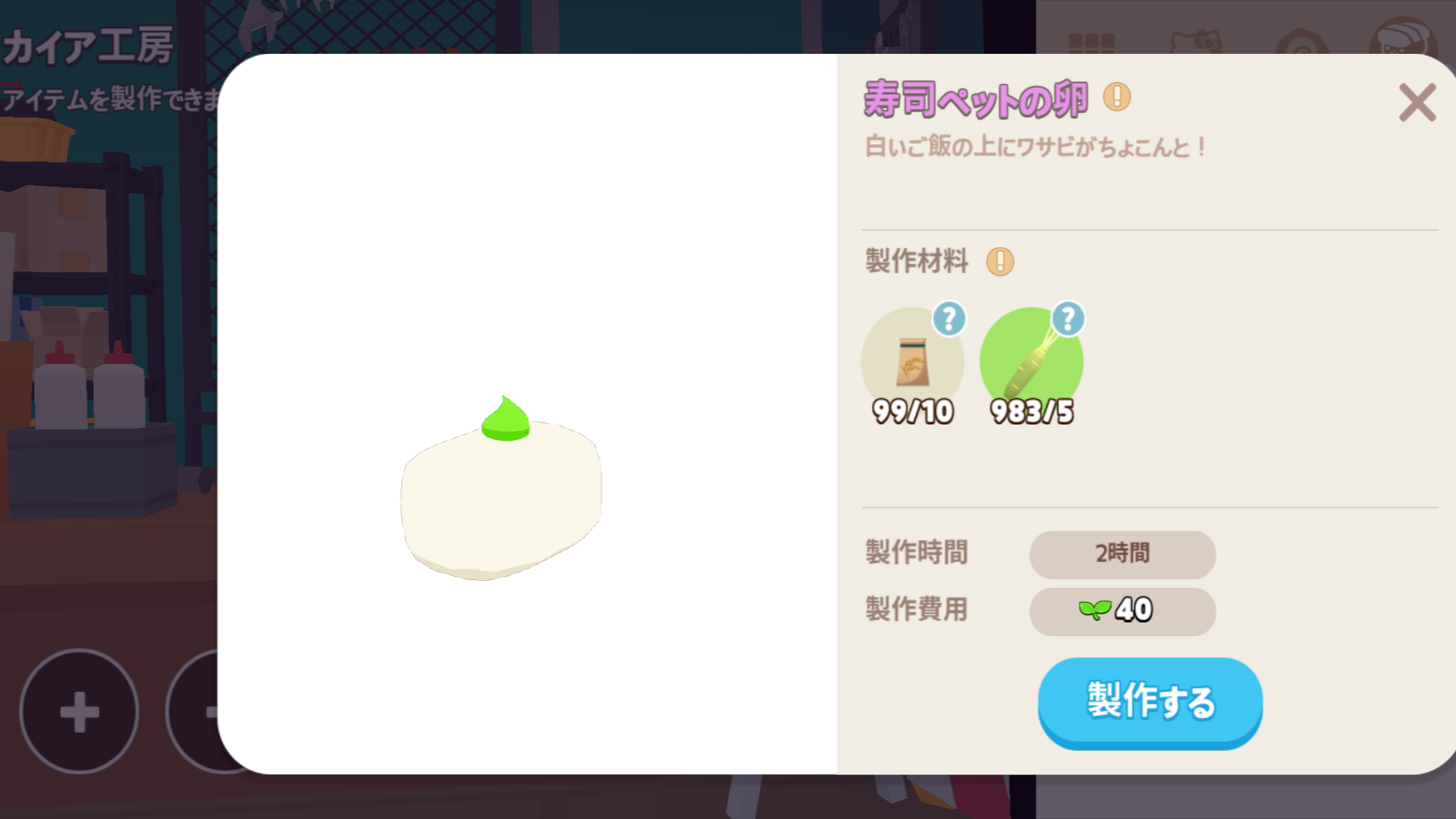1456x819 pixels.
Task: Open the grid menu icon at top
Action: [x=1091, y=42]
